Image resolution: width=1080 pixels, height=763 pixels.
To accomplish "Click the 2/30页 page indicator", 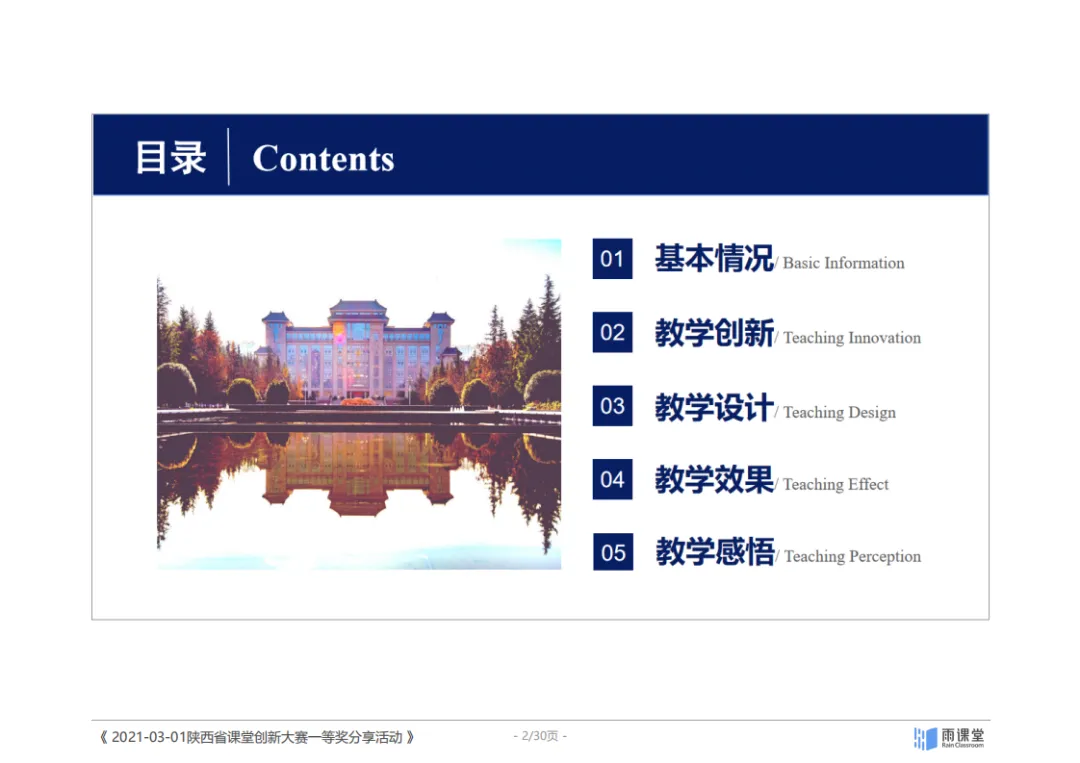I will coord(540,736).
